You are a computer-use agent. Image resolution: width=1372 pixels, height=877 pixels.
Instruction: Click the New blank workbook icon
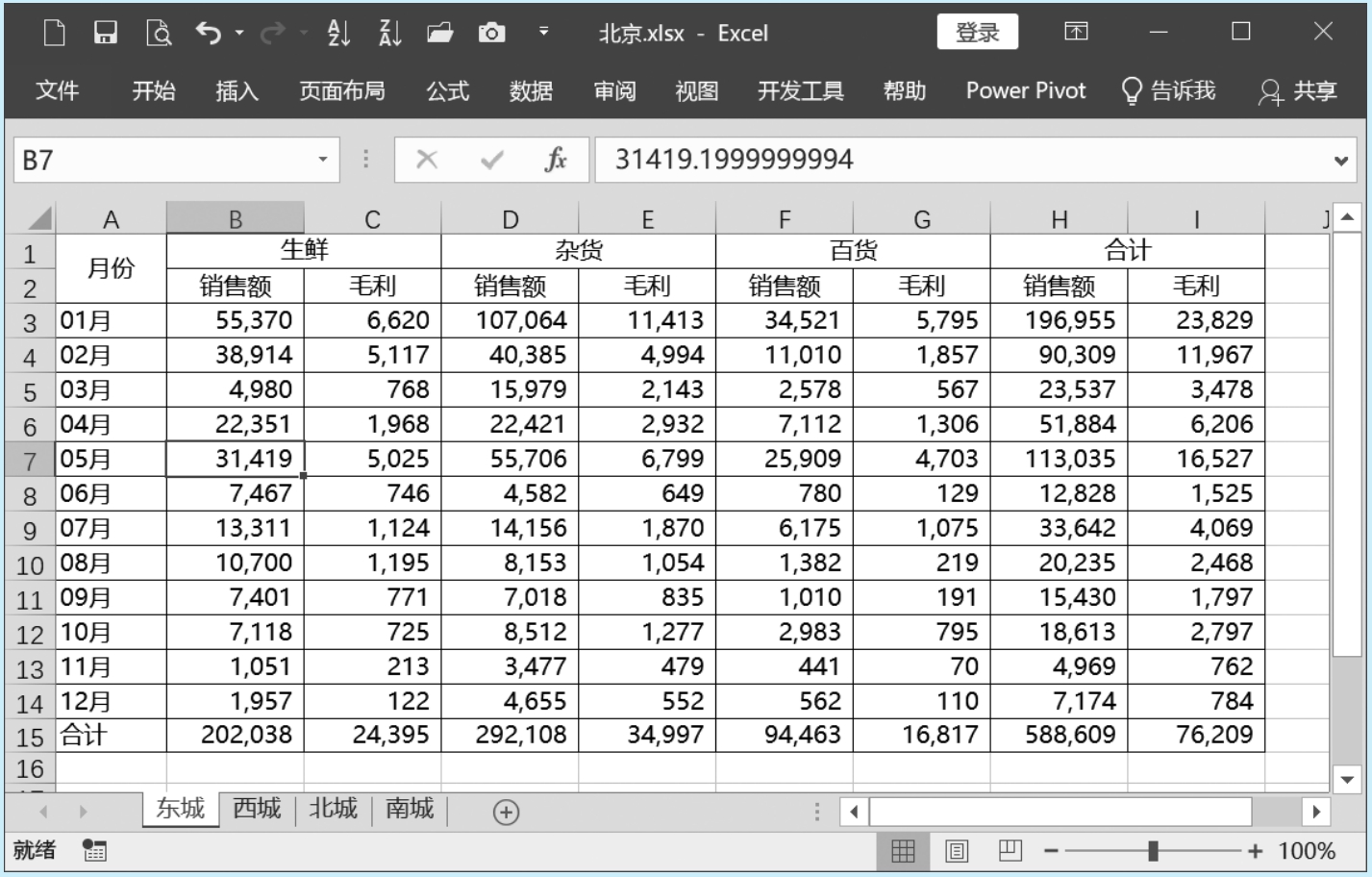pos(55,34)
